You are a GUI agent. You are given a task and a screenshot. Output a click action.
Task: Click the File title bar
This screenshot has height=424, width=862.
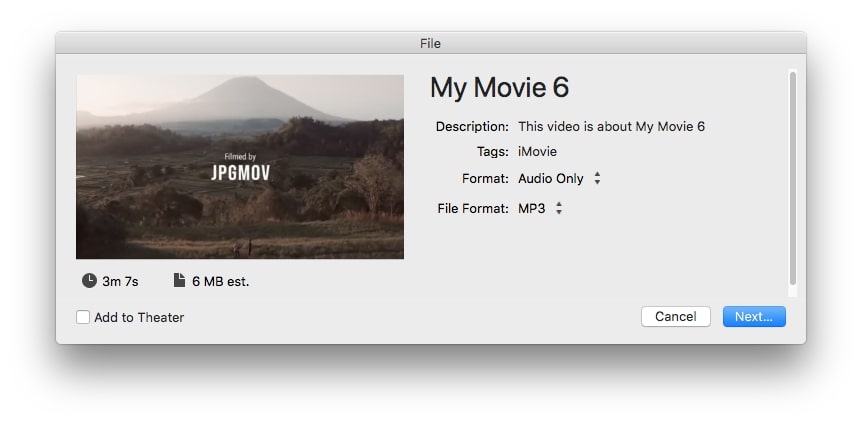pyautogui.click(x=430, y=43)
